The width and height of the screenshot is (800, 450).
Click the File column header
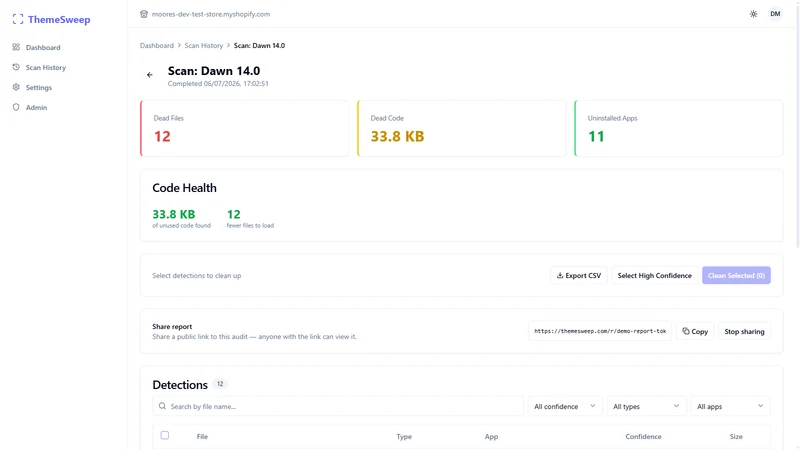click(202, 437)
